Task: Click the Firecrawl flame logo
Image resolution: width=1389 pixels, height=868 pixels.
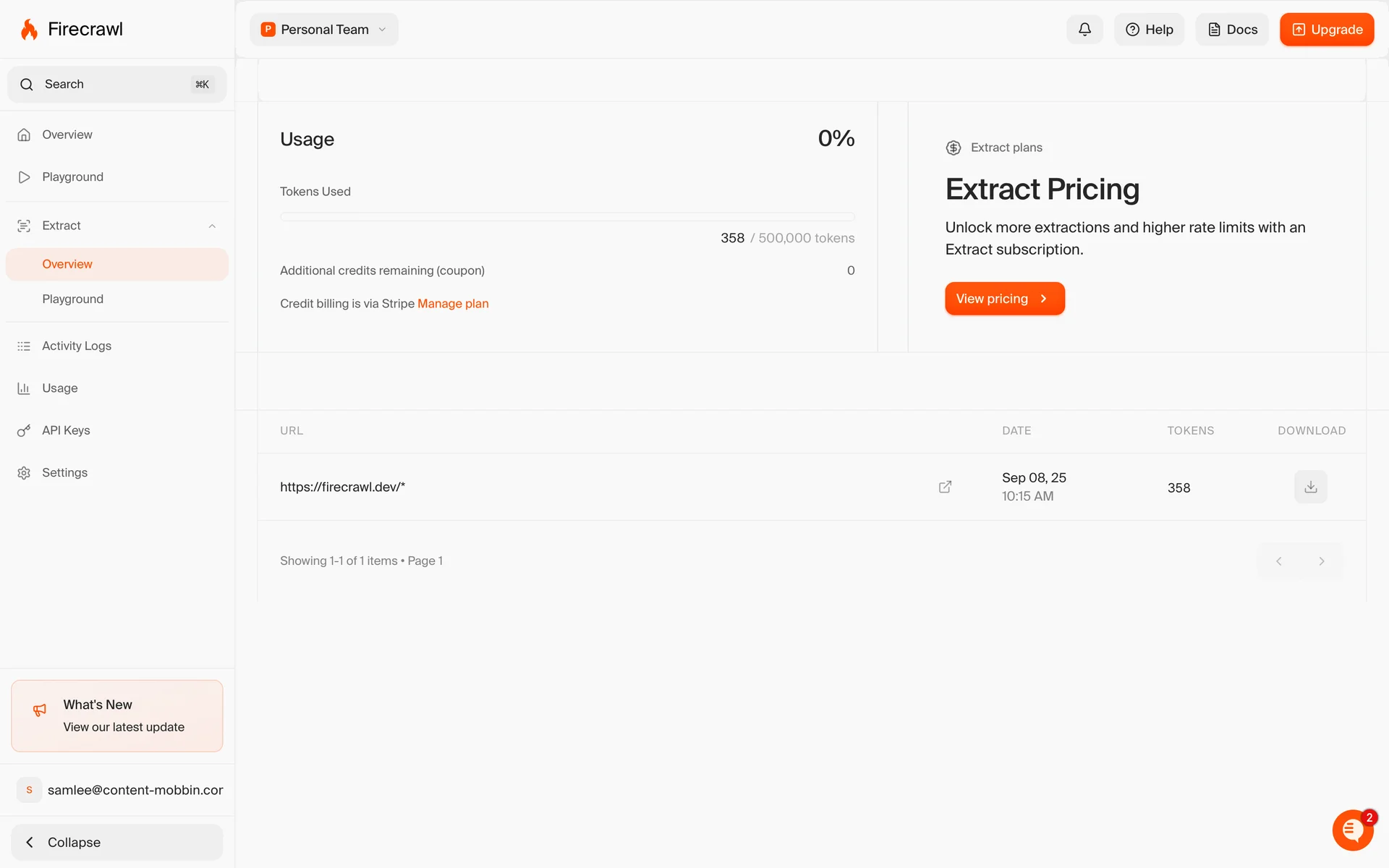Action: point(29,30)
